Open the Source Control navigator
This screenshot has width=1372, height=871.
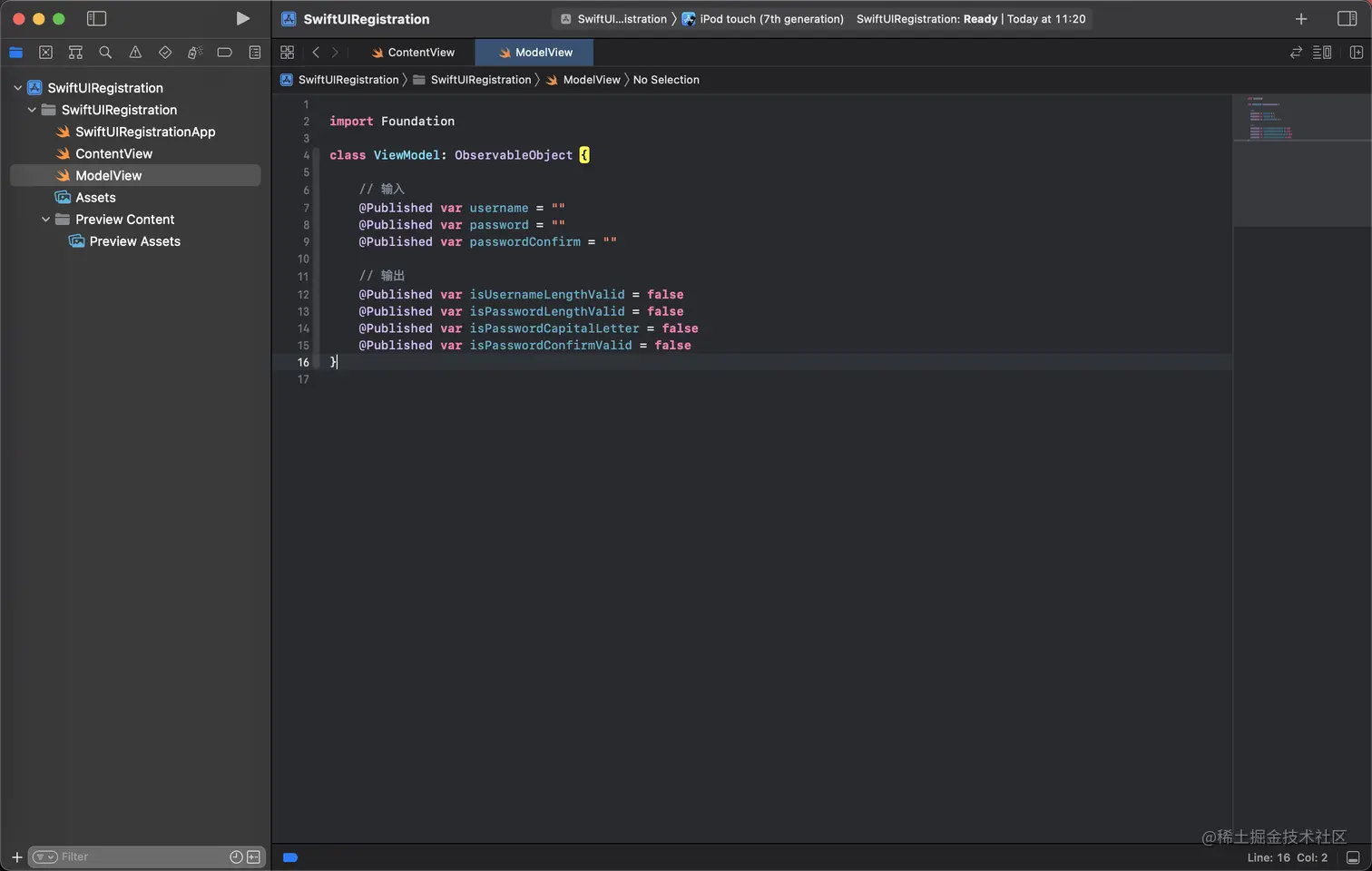point(45,53)
